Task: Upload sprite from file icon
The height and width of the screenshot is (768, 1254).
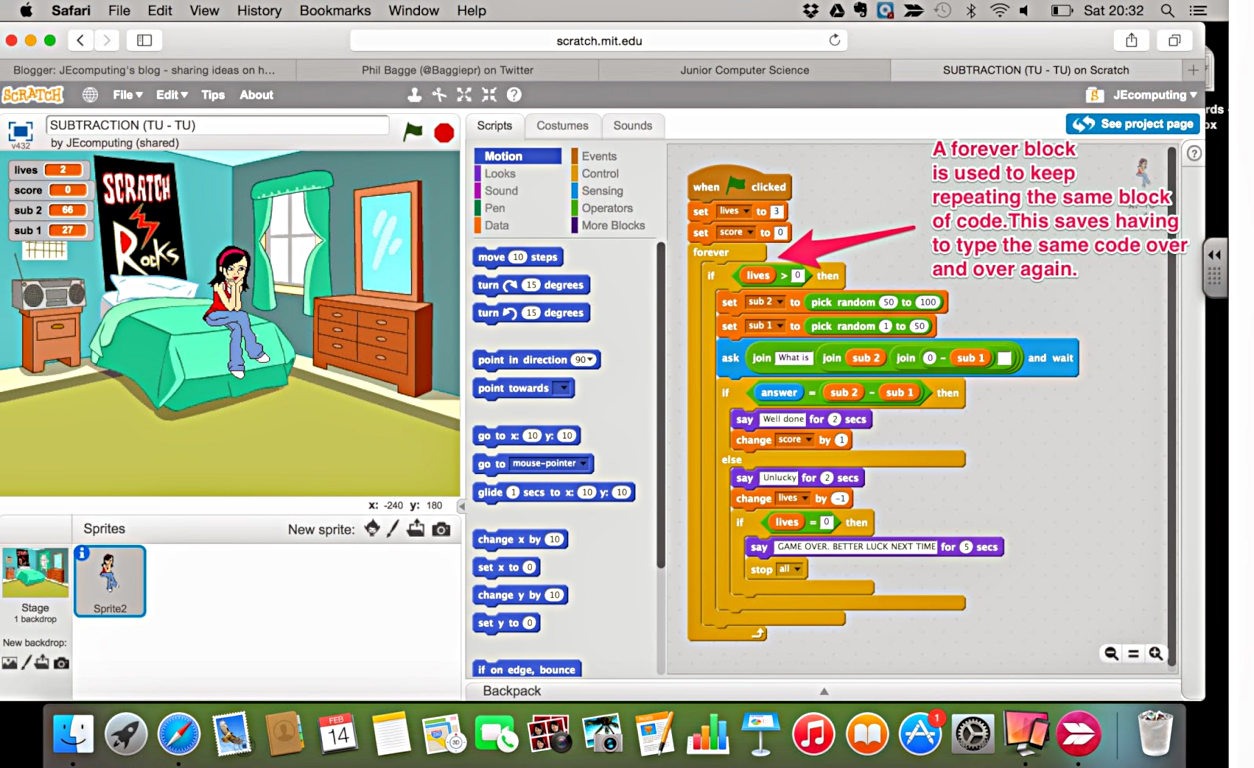Action: tap(416, 528)
